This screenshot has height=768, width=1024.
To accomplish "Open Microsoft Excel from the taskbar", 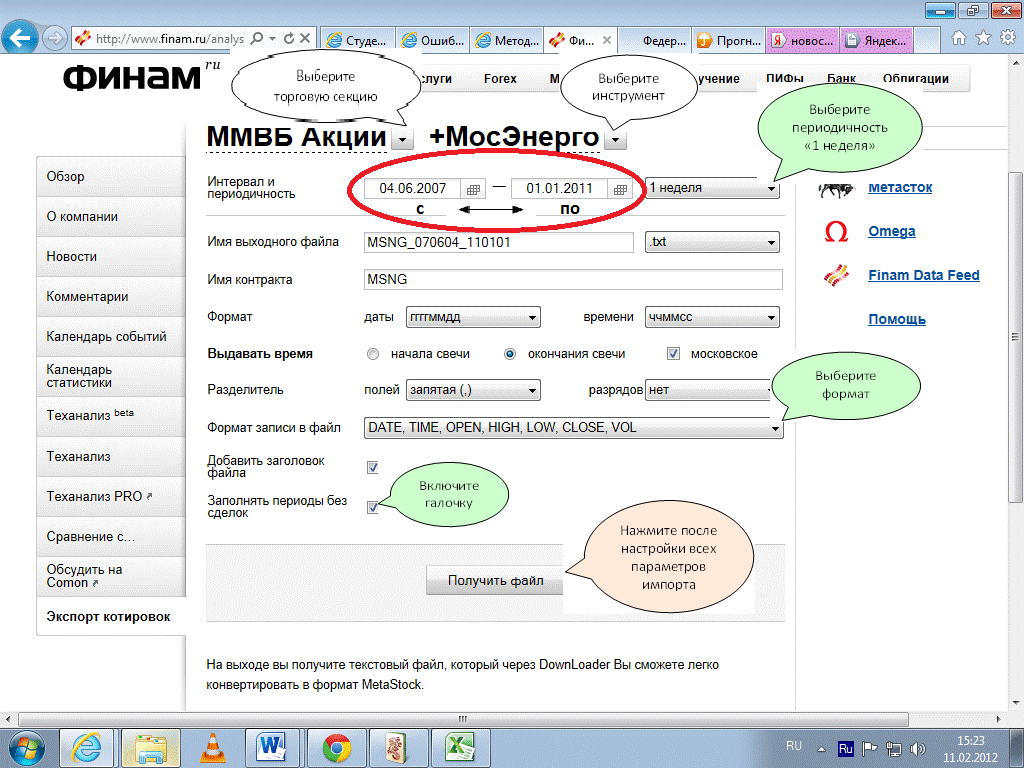I will click(x=460, y=747).
